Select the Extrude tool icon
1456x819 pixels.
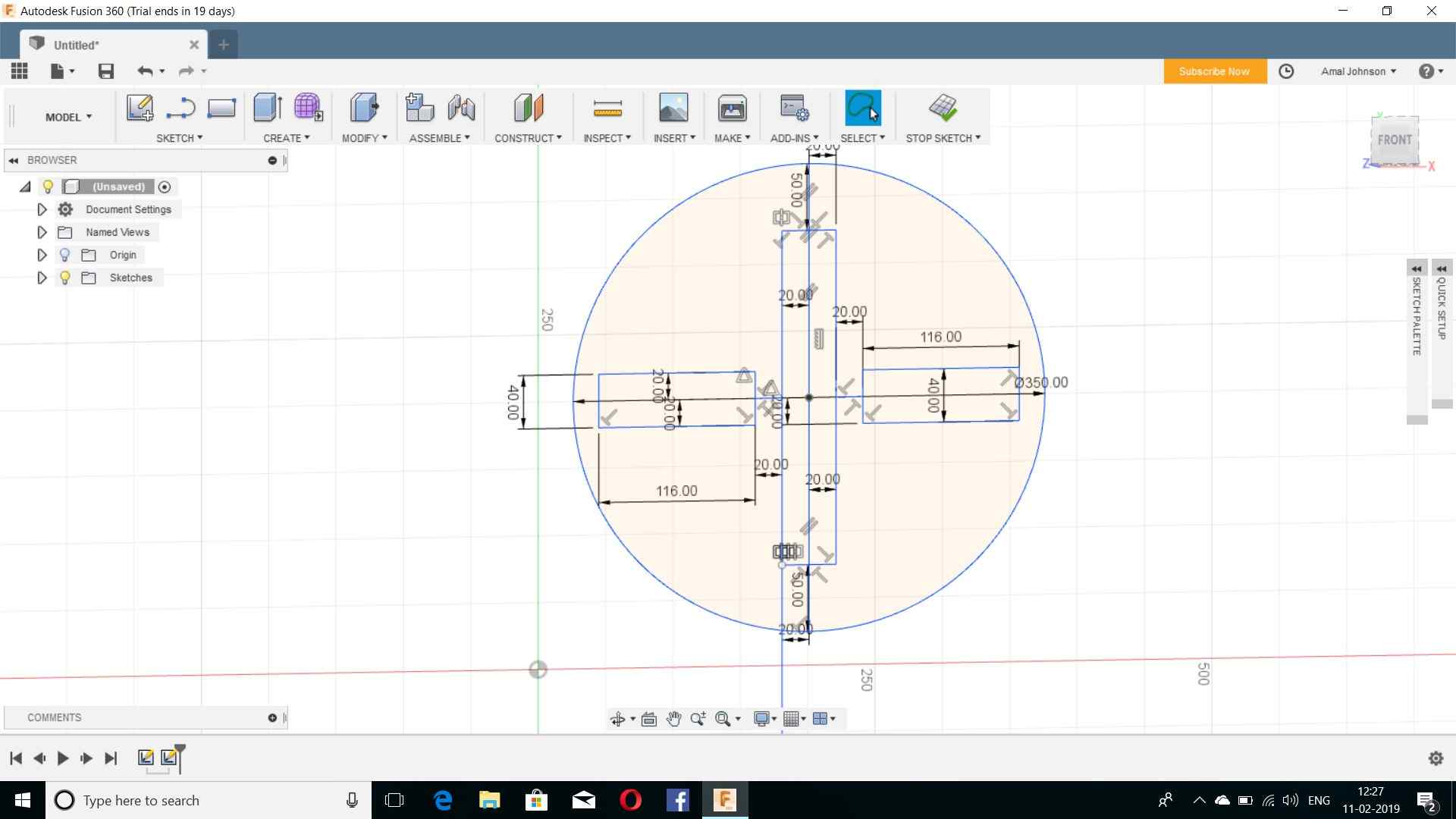(x=267, y=108)
